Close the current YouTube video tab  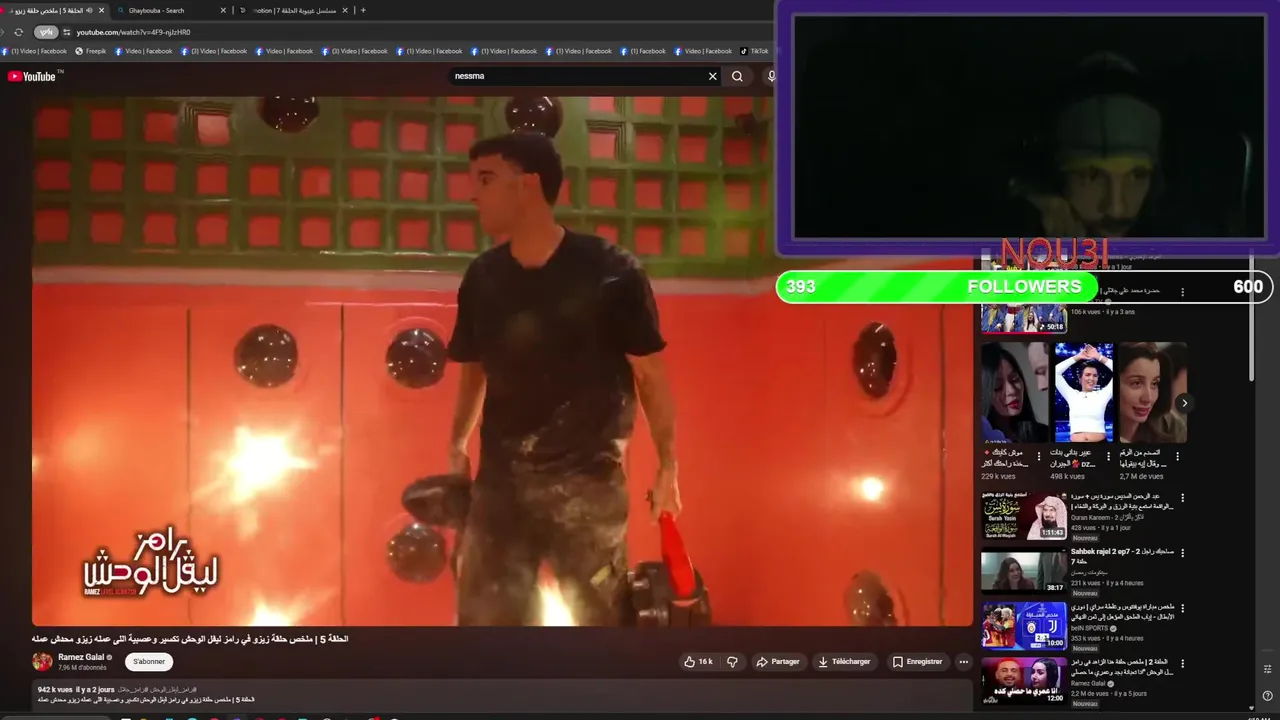tap(101, 10)
